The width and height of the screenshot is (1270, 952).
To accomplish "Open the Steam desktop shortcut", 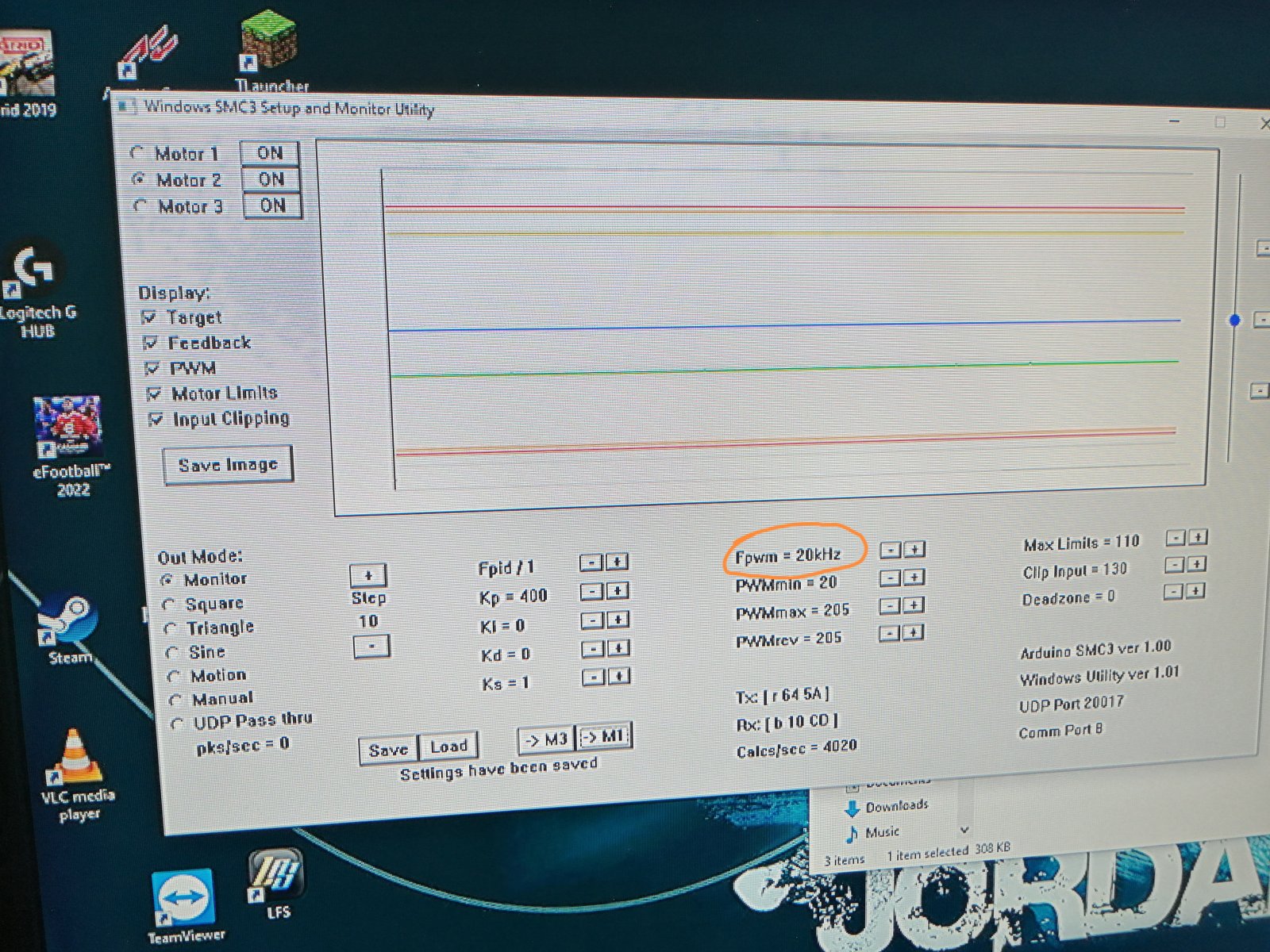I will click(x=70, y=630).
